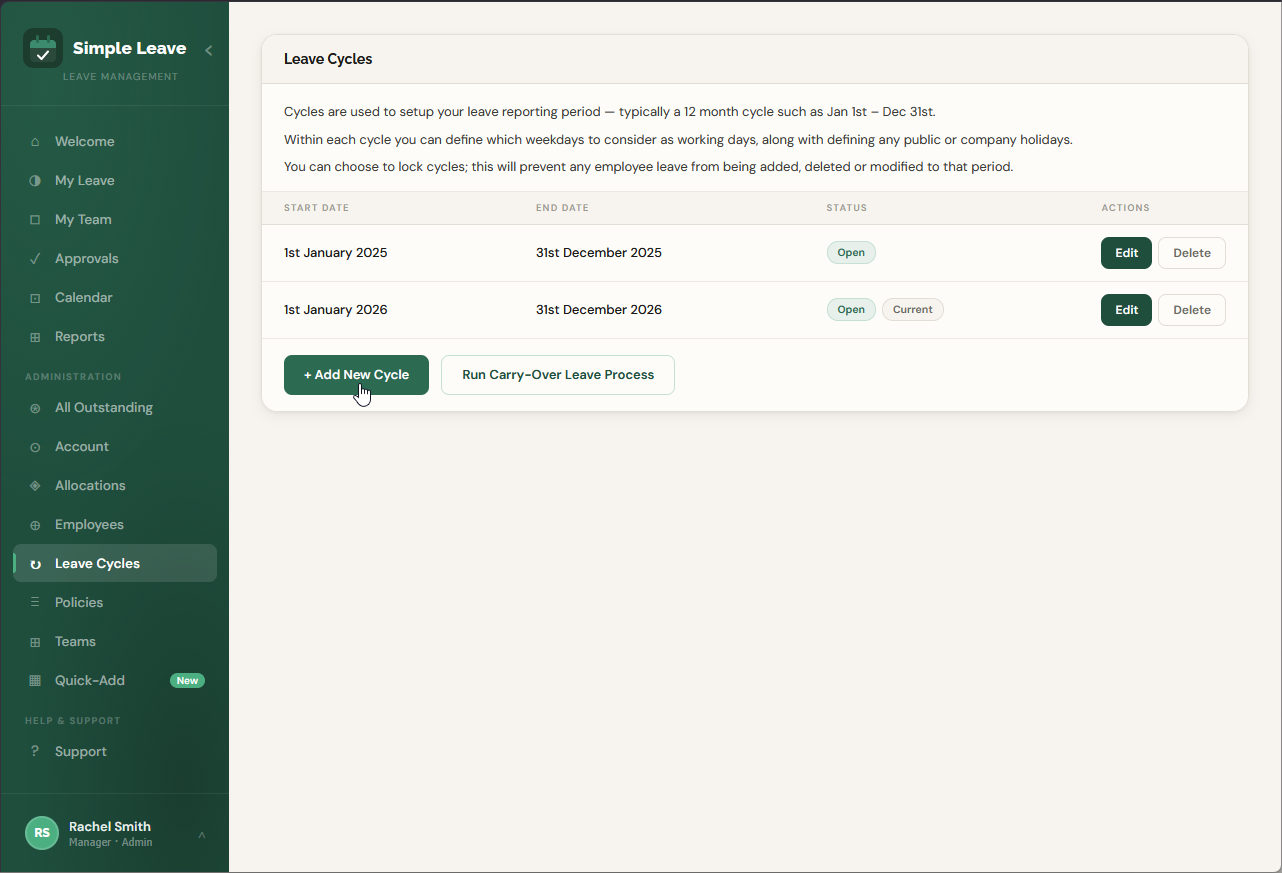
Task: Click the Approvals checkmark icon
Action: [x=35, y=259]
